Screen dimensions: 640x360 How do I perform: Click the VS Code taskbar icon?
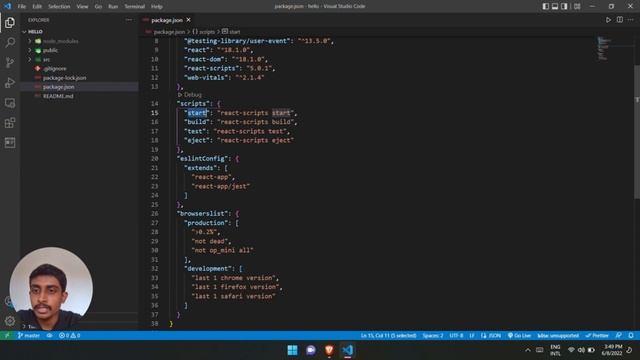pyautogui.click(x=347, y=350)
